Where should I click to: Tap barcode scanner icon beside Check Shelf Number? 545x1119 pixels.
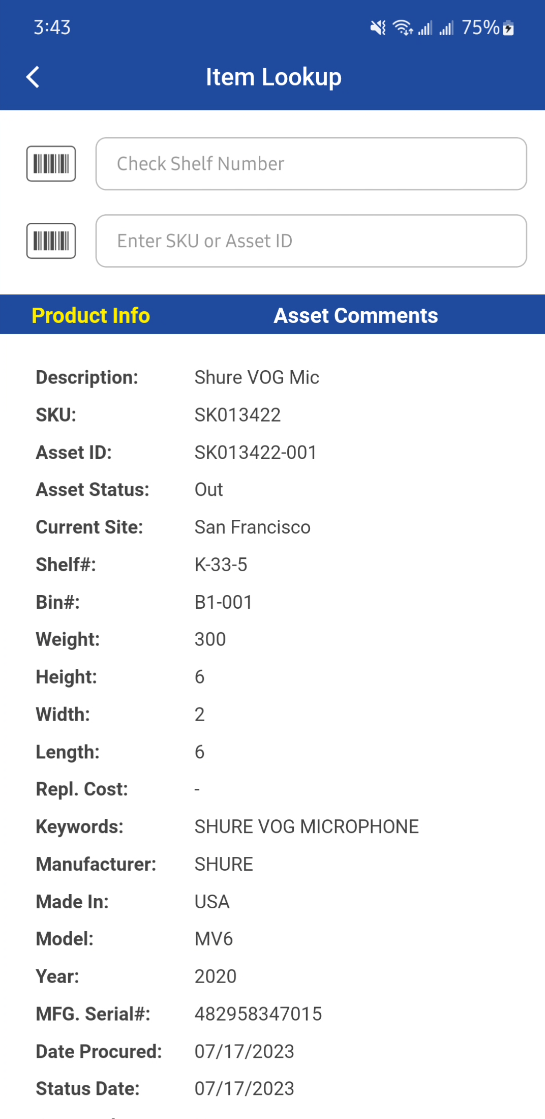[51, 164]
